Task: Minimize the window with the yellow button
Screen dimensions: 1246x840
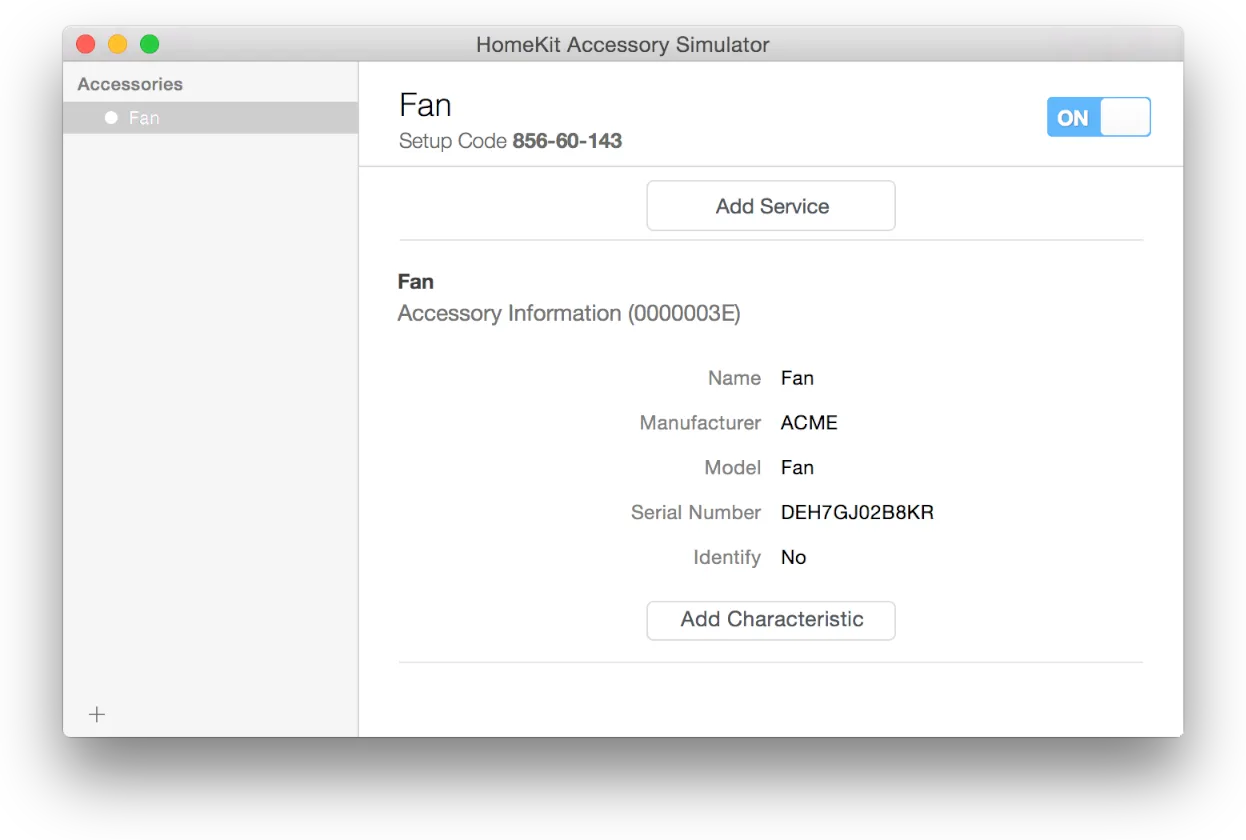Action: [x=118, y=44]
